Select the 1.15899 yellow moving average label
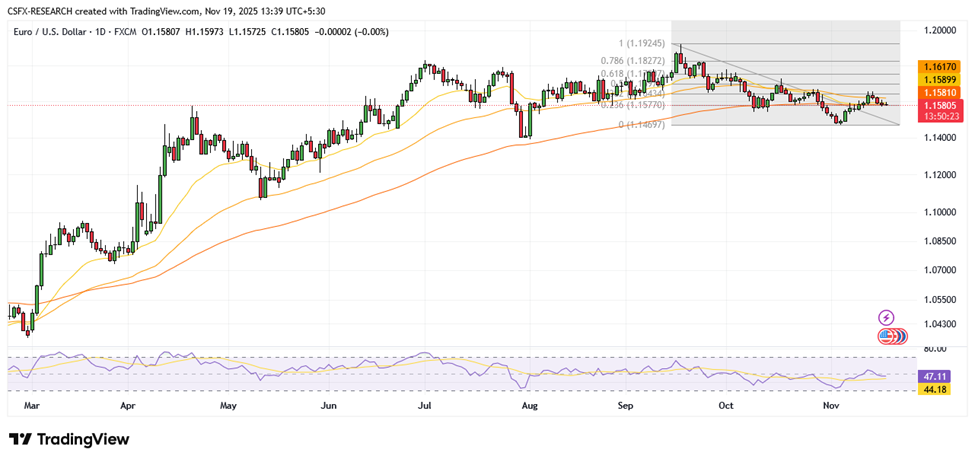Image resolution: width=975 pixels, height=462 pixels. (937, 78)
